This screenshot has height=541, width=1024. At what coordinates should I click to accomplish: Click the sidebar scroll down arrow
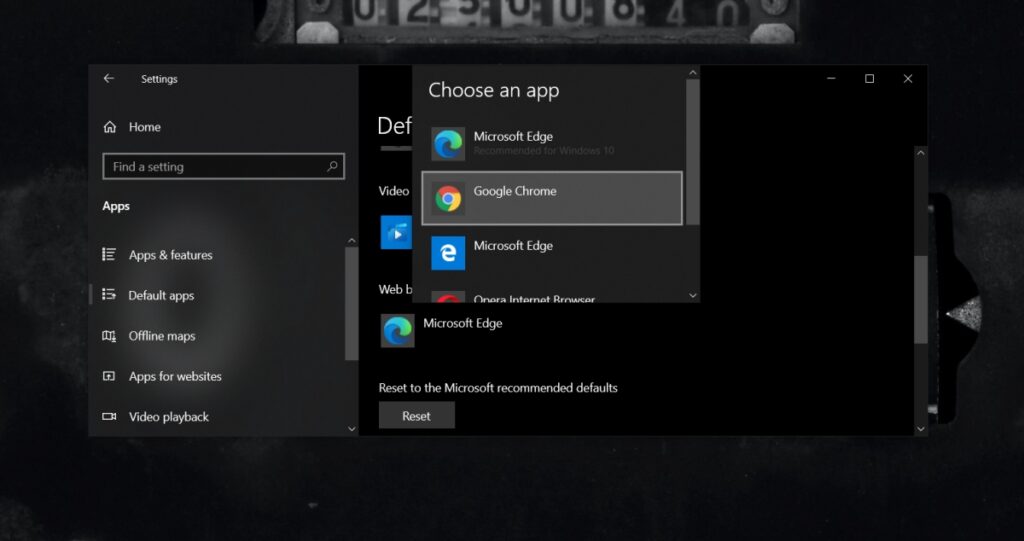[351, 428]
